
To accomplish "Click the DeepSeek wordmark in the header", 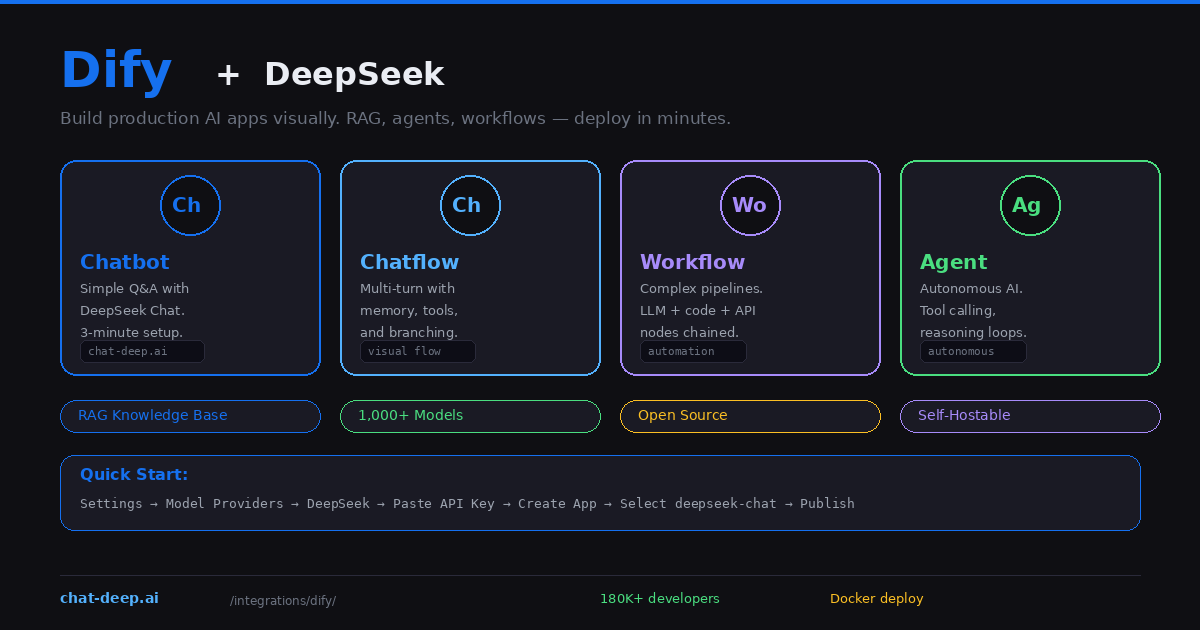I will pyautogui.click(x=354, y=73).
